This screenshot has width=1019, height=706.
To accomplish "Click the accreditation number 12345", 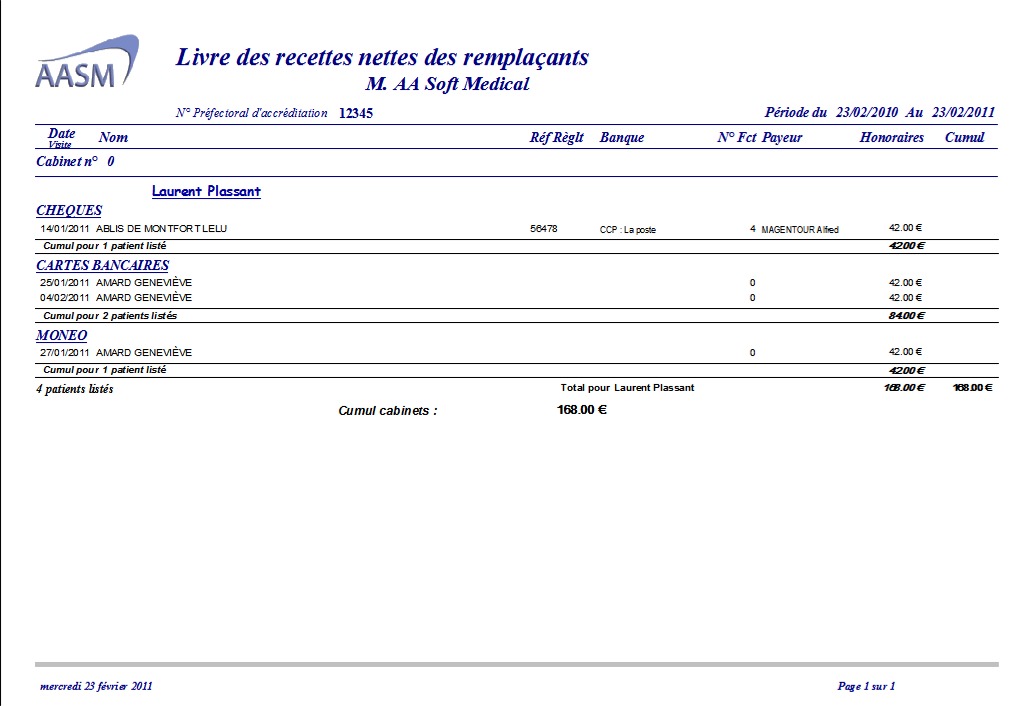I will (x=356, y=113).
